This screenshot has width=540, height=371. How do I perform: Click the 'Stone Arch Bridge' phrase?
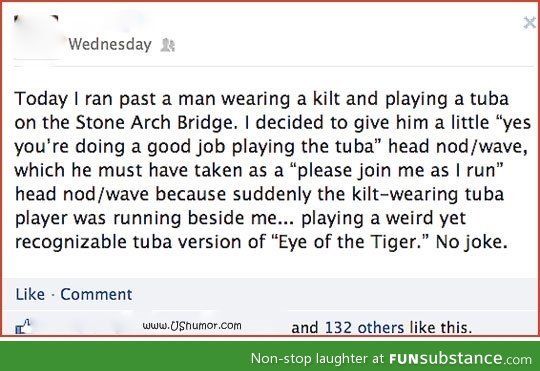(x=154, y=122)
